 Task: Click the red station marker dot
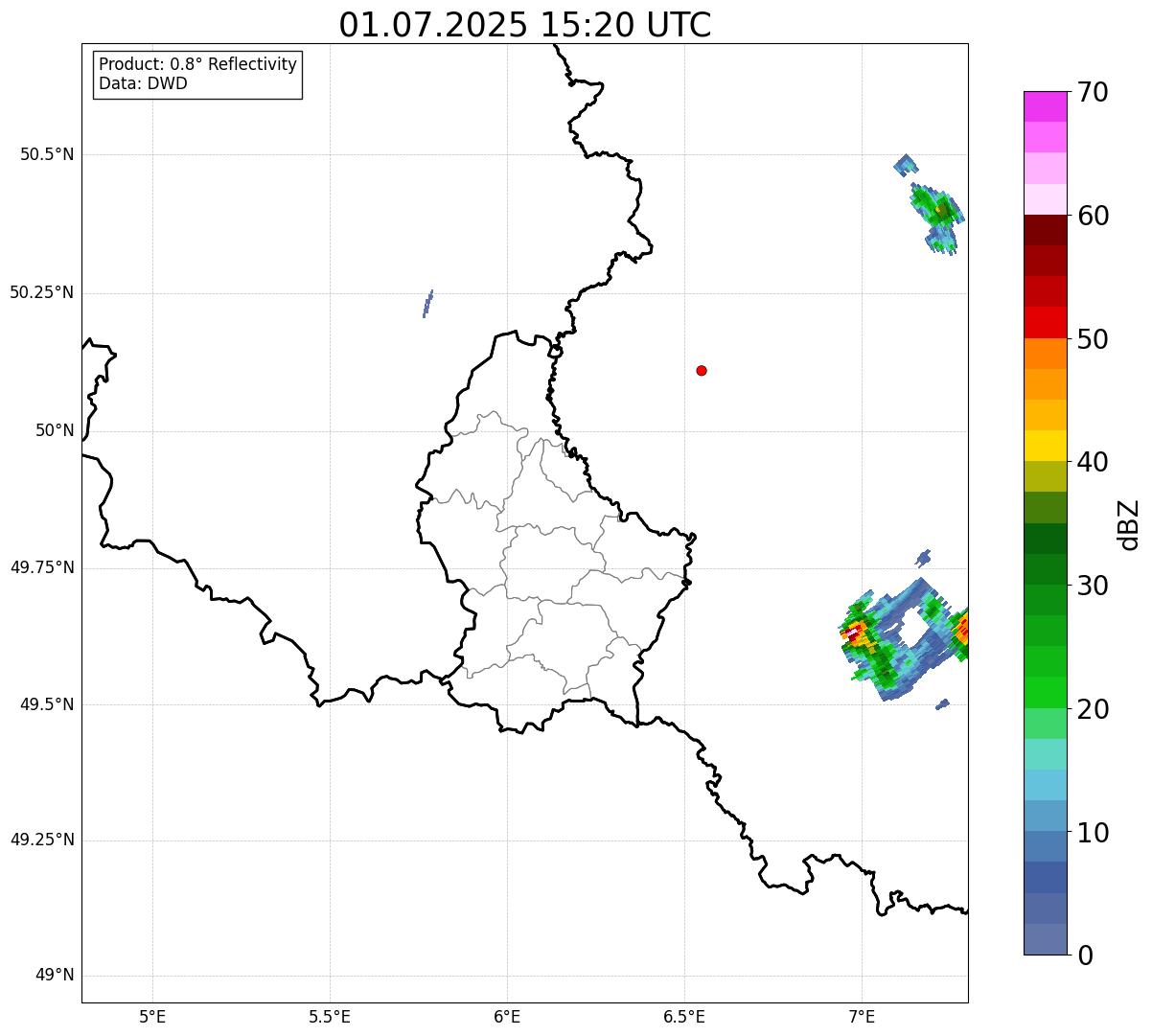pyautogui.click(x=702, y=370)
